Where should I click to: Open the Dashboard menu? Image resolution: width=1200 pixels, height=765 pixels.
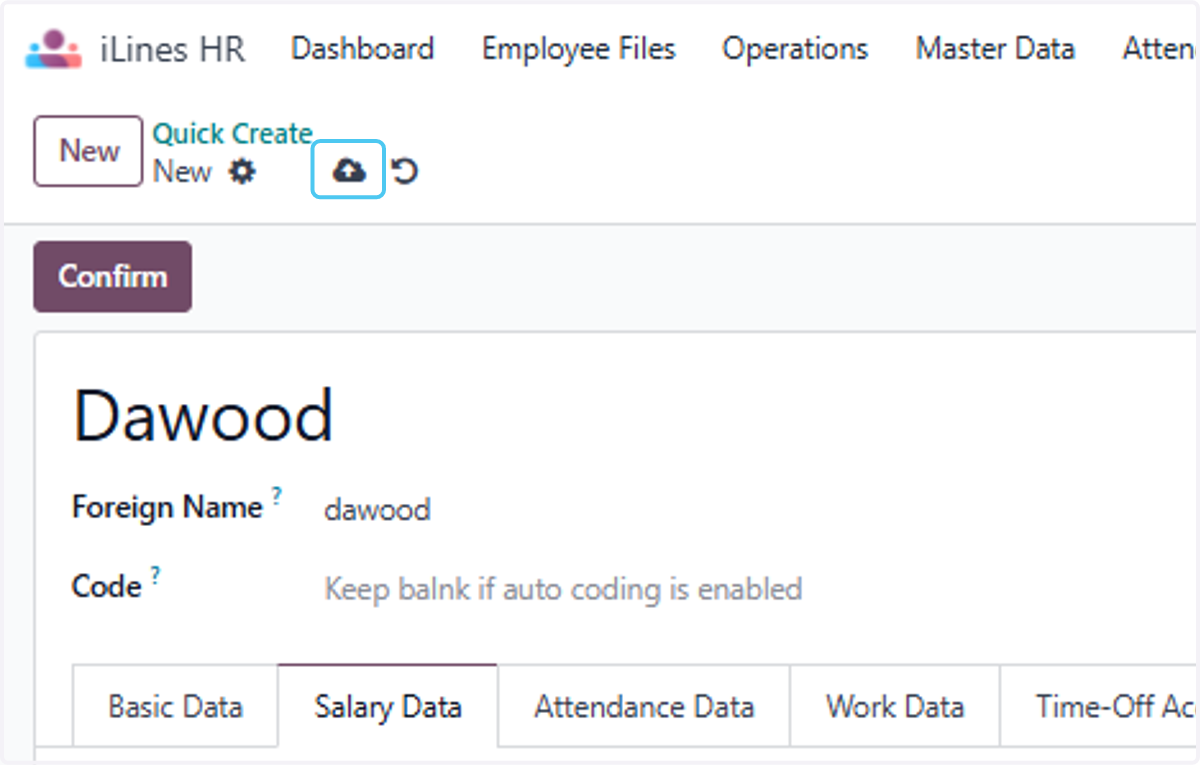362,49
